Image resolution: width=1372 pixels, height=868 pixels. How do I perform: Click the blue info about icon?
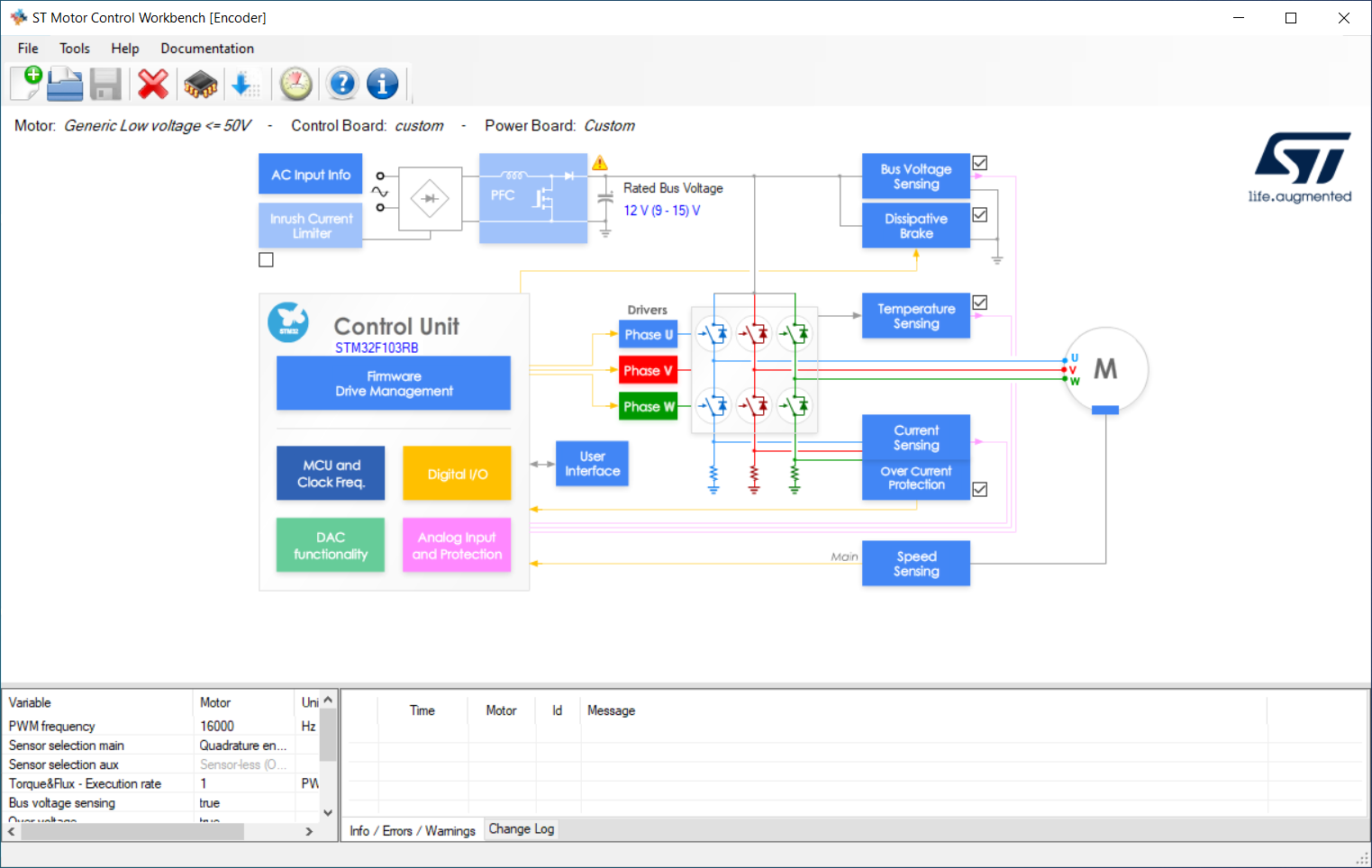pos(383,85)
